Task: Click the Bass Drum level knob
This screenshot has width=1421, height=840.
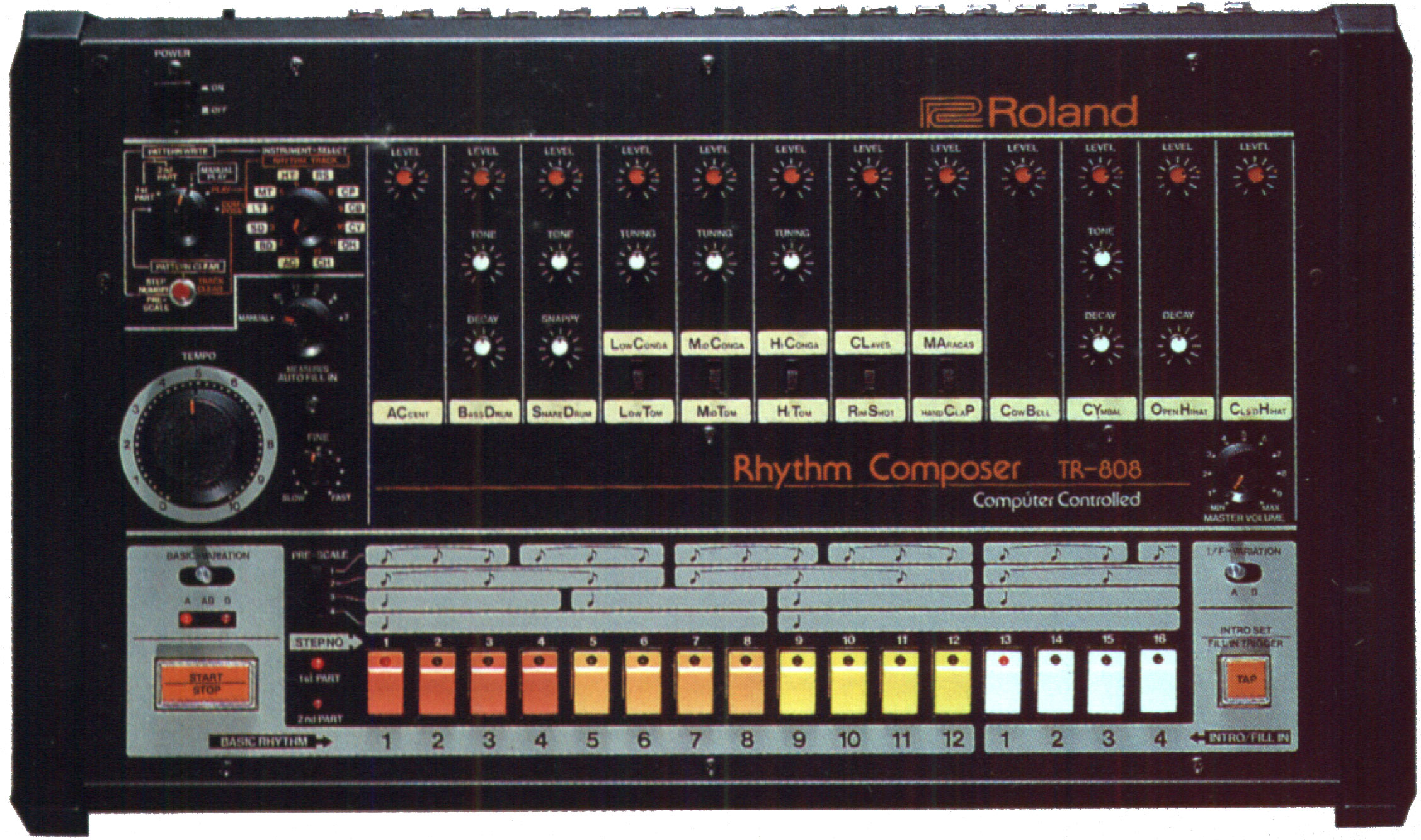Action: click(x=481, y=177)
